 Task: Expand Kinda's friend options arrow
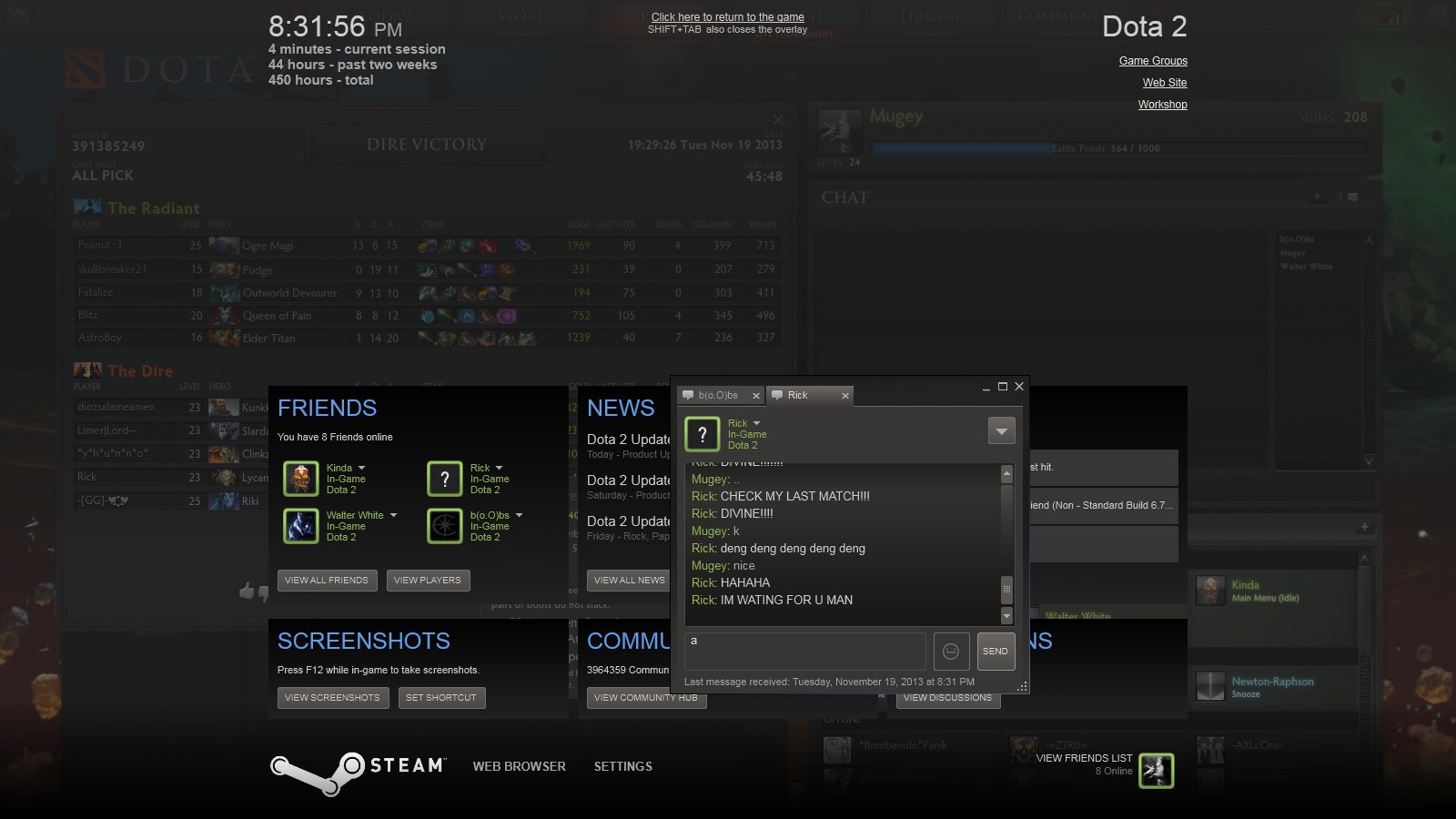pyautogui.click(x=361, y=468)
